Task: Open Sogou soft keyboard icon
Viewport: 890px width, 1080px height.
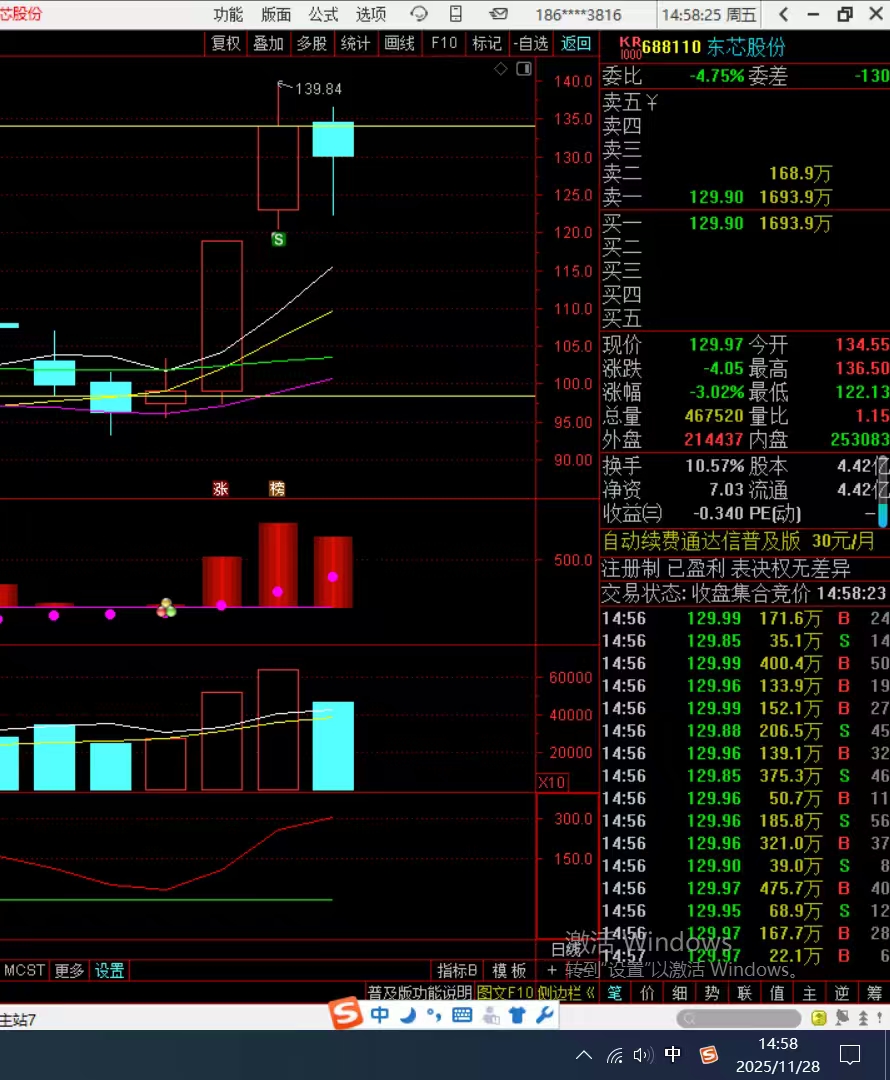Action: point(462,1015)
